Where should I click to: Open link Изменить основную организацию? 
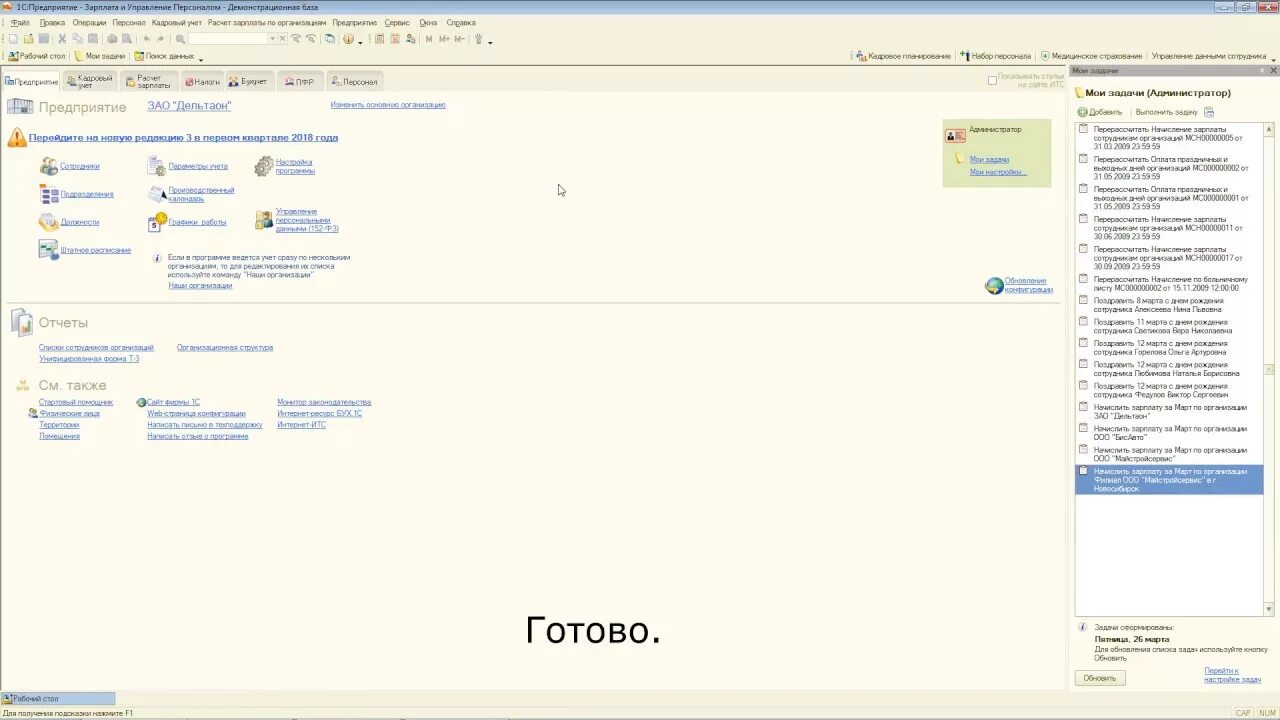pos(388,105)
